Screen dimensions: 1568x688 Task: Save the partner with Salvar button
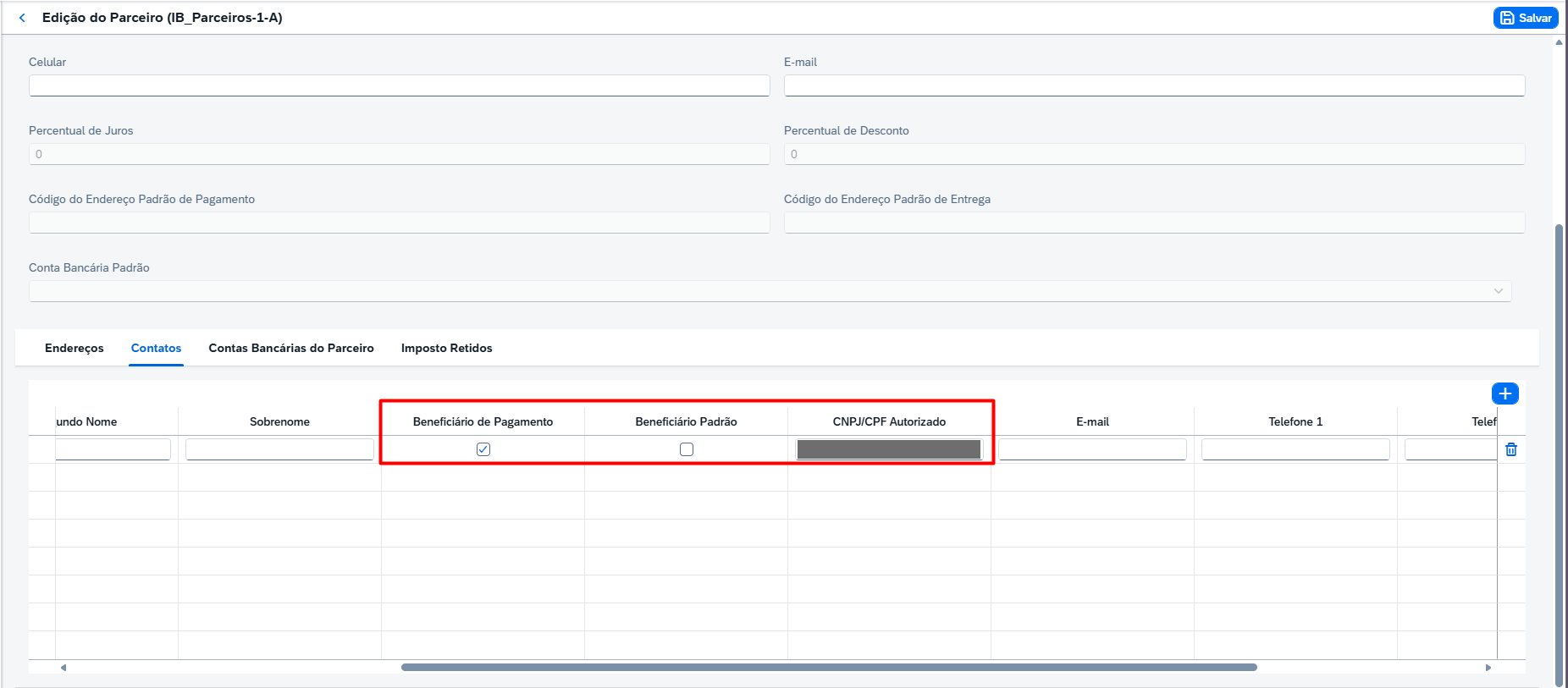[x=1526, y=18]
